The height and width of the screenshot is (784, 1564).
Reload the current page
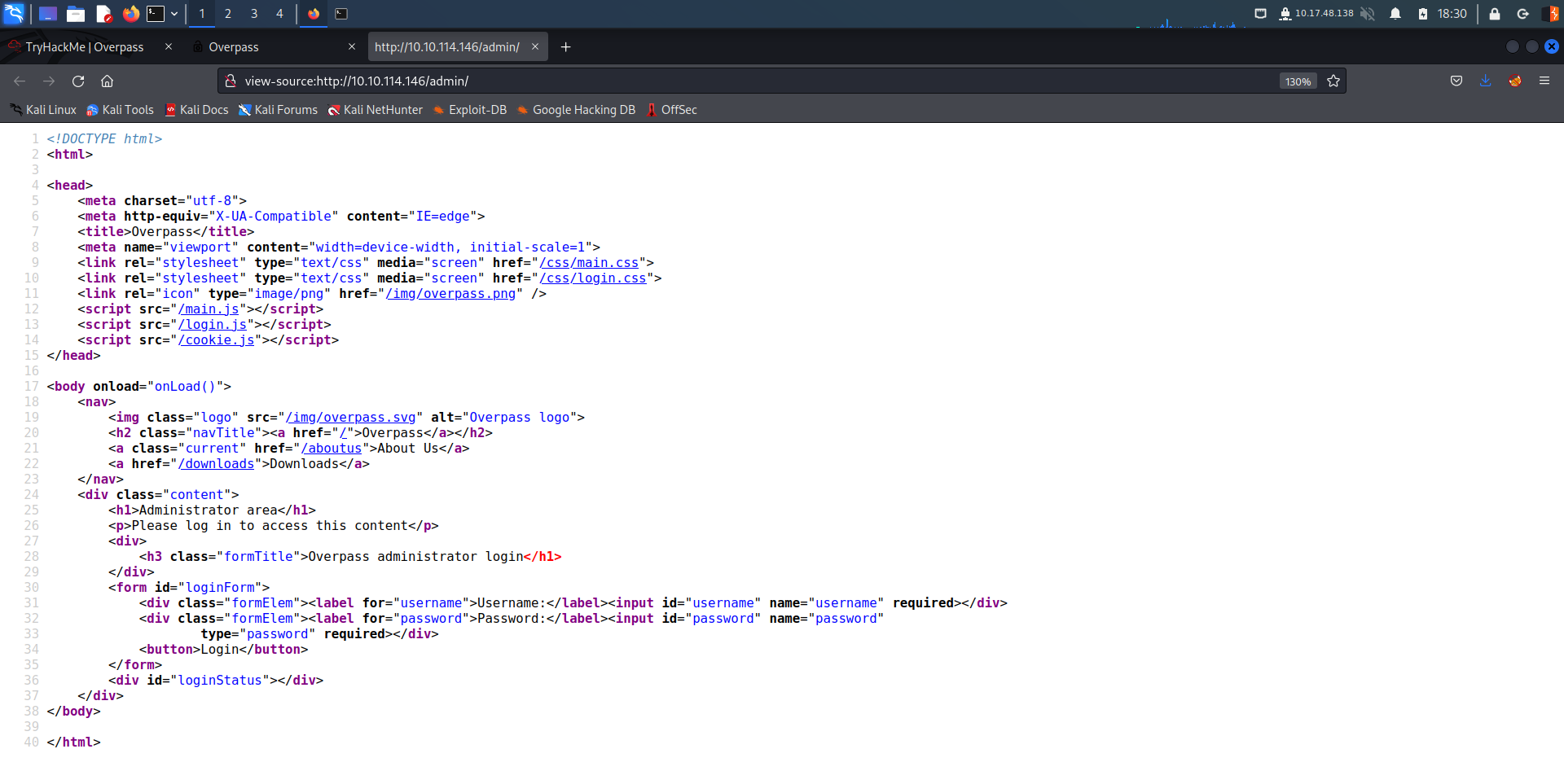78,81
